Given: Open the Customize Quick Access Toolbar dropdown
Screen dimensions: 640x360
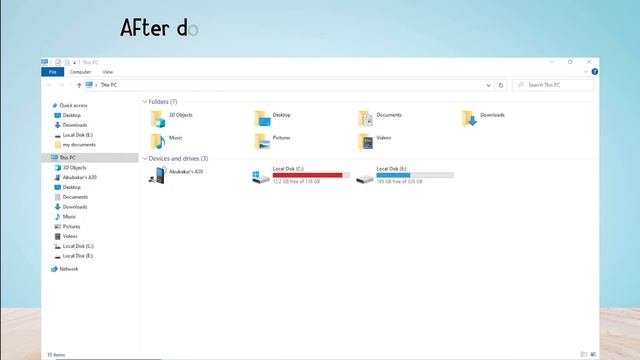Looking at the screenshot, I should pos(74,62).
